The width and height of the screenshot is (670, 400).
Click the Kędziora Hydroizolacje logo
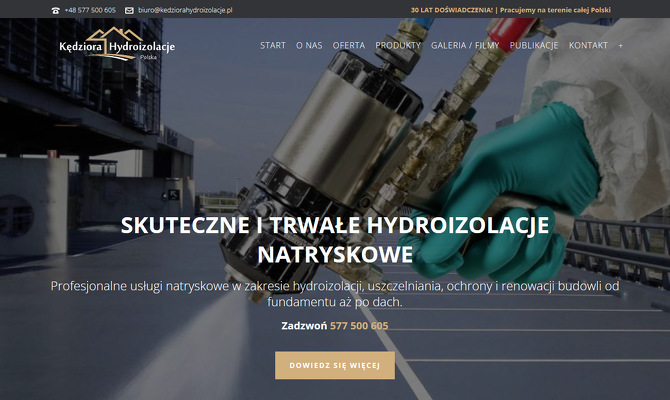tap(117, 44)
